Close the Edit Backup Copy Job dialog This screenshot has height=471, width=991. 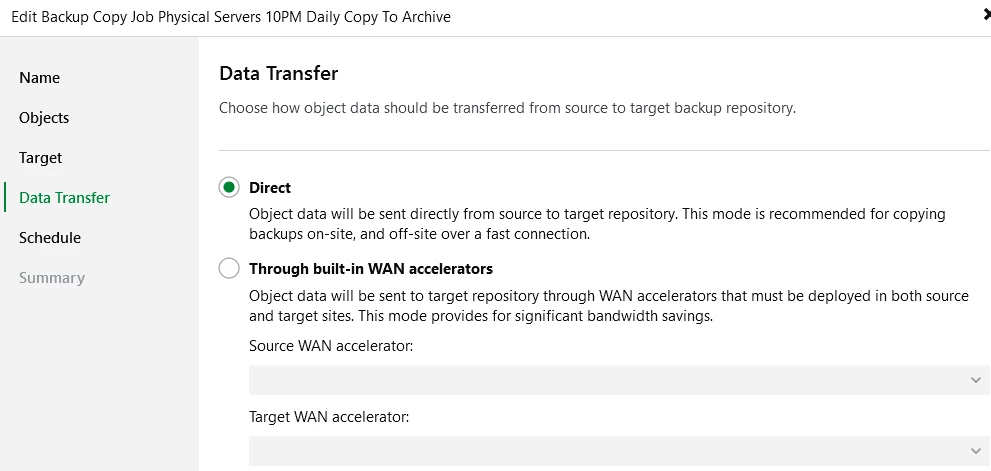click(x=986, y=15)
